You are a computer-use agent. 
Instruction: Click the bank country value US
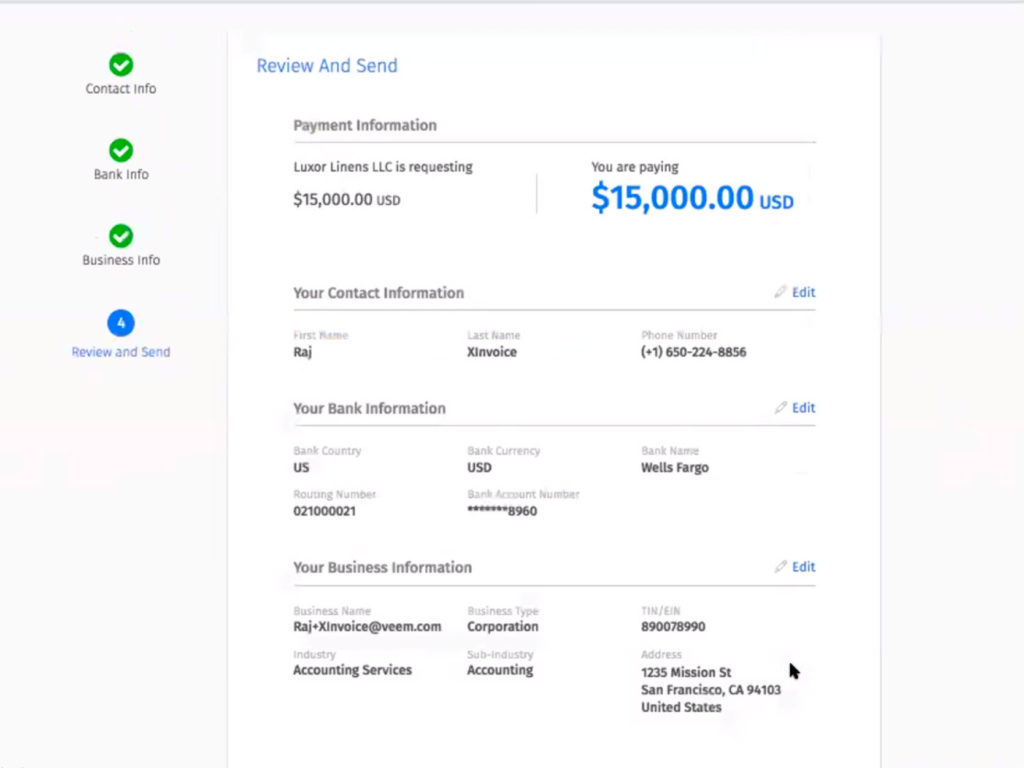point(301,468)
